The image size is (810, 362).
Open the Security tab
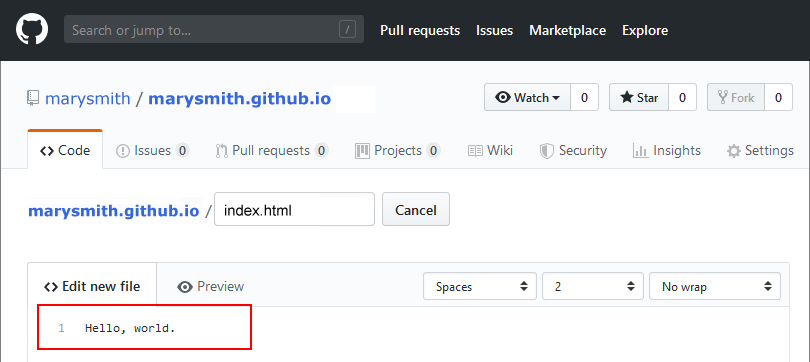573,150
